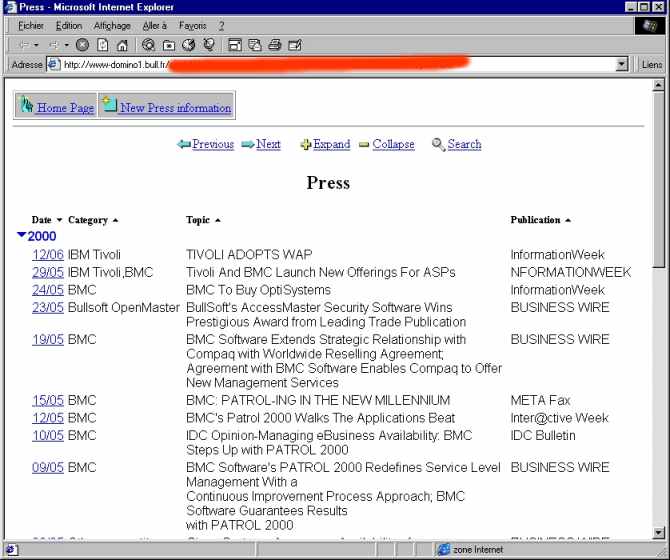This screenshot has height=560, width=670.
Task: Open the History toolbar icon
Action: tap(188, 45)
